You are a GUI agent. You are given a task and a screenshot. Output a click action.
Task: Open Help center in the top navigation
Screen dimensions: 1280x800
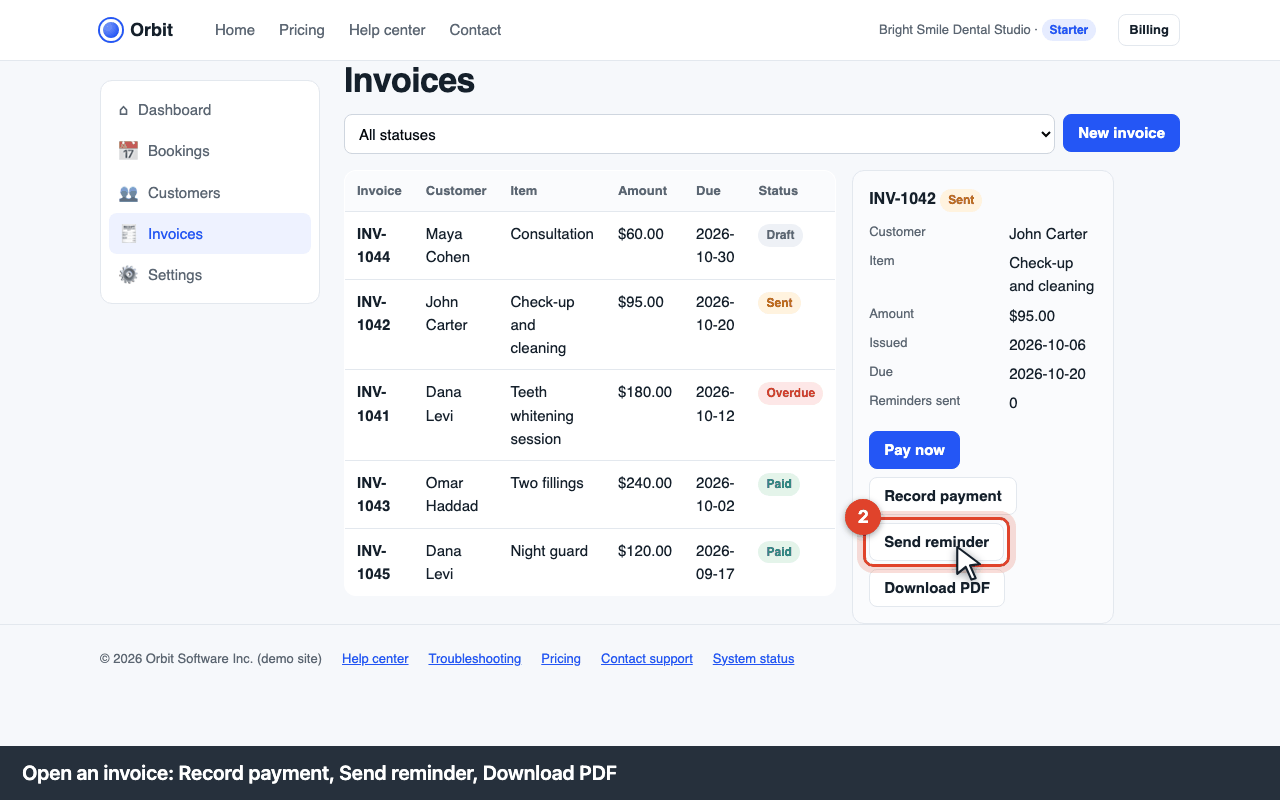(x=387, y=30)
